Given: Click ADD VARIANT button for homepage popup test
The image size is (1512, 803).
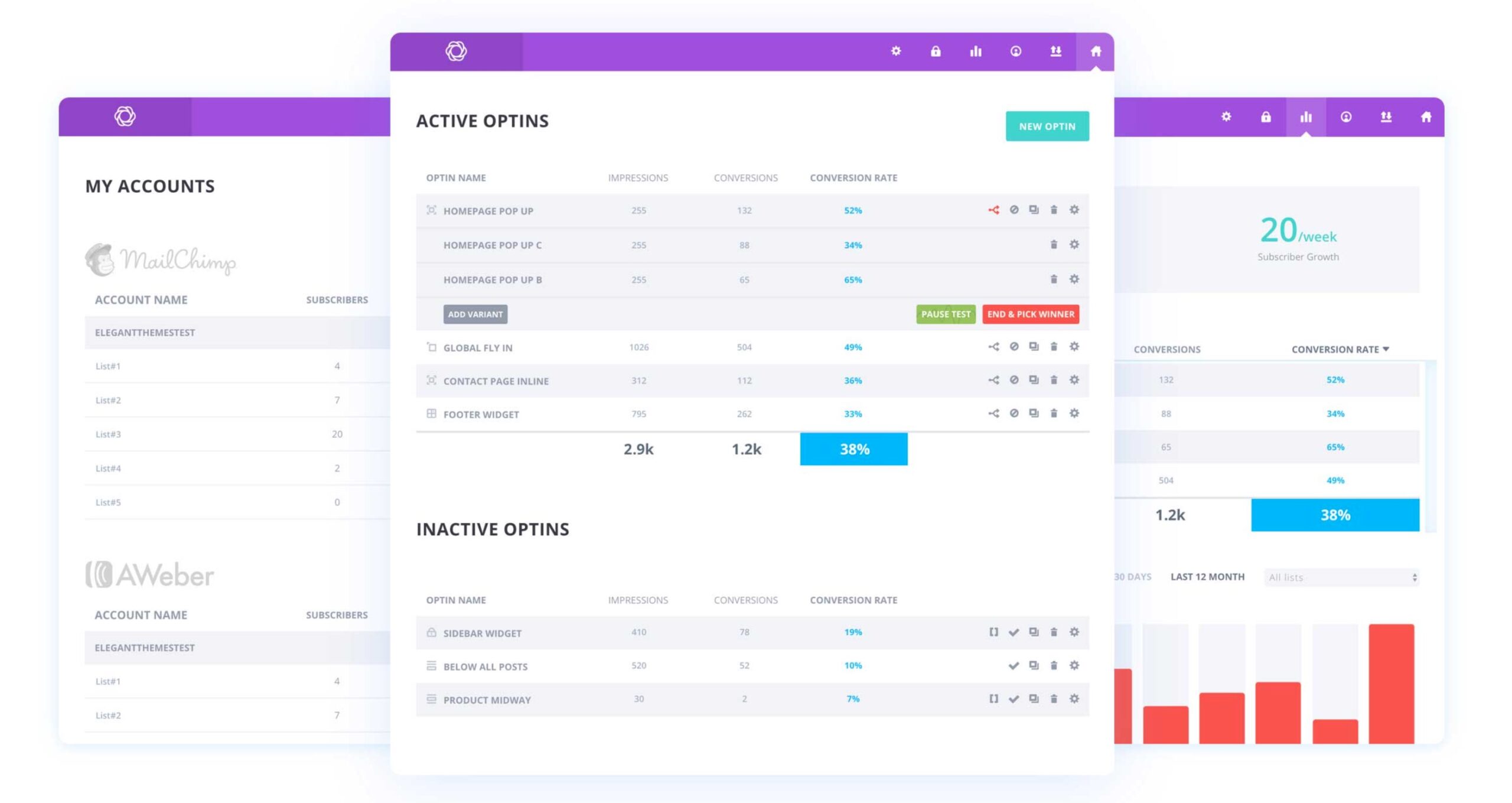Looking at the screenshot, I should click(475, 314).
